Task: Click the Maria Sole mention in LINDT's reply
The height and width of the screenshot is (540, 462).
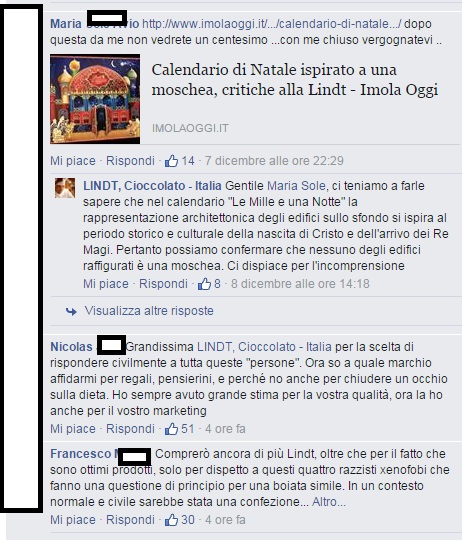Action: (x=296, y=186)
